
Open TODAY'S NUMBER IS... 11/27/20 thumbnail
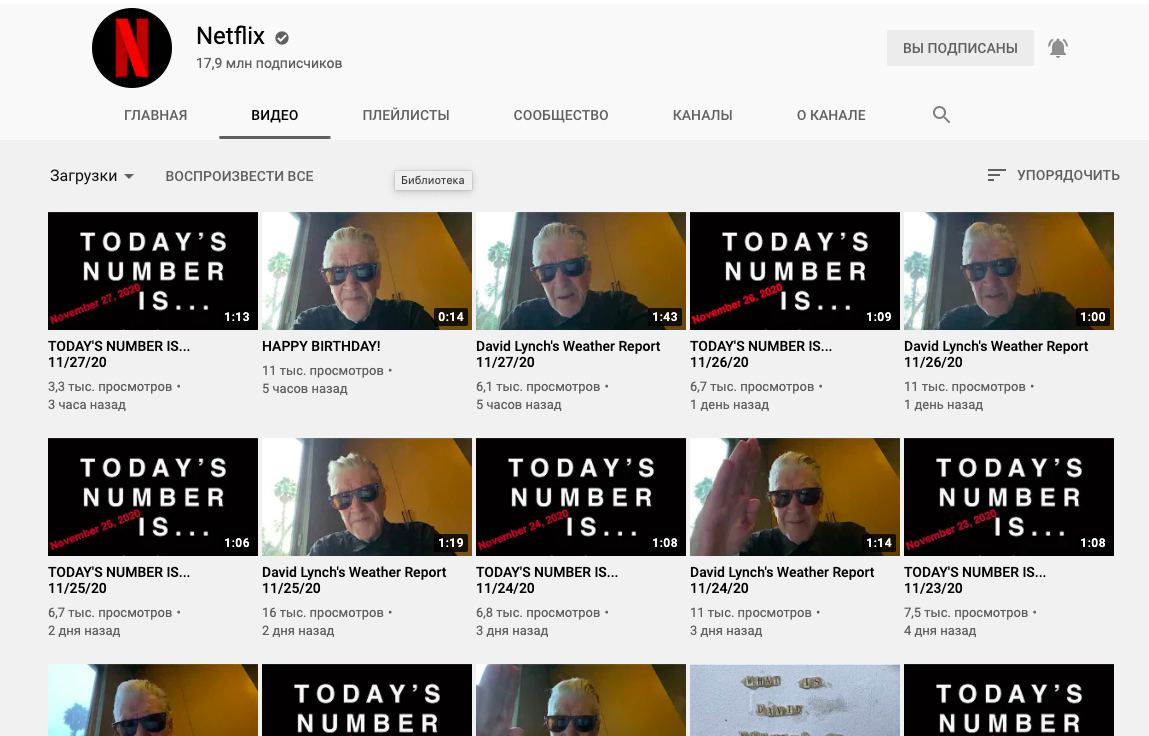pos(153,271)
